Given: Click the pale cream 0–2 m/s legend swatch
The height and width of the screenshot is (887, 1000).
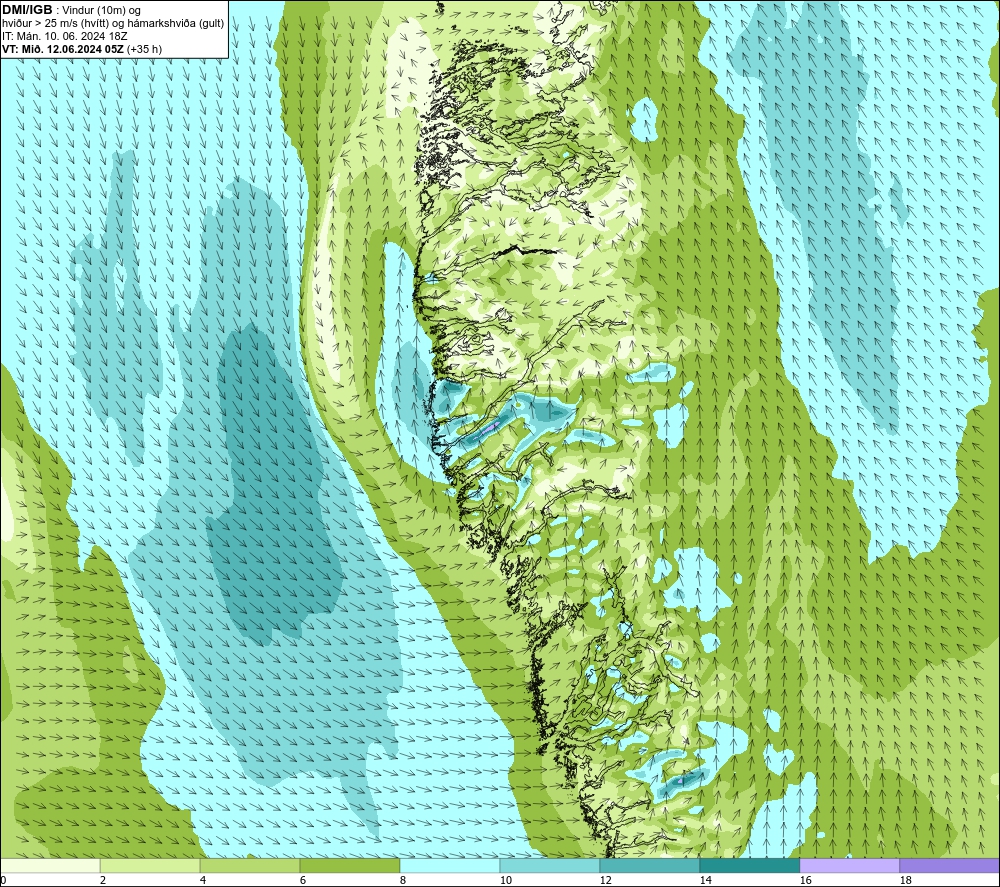Looking at the screenshot, I should [50, 865].
